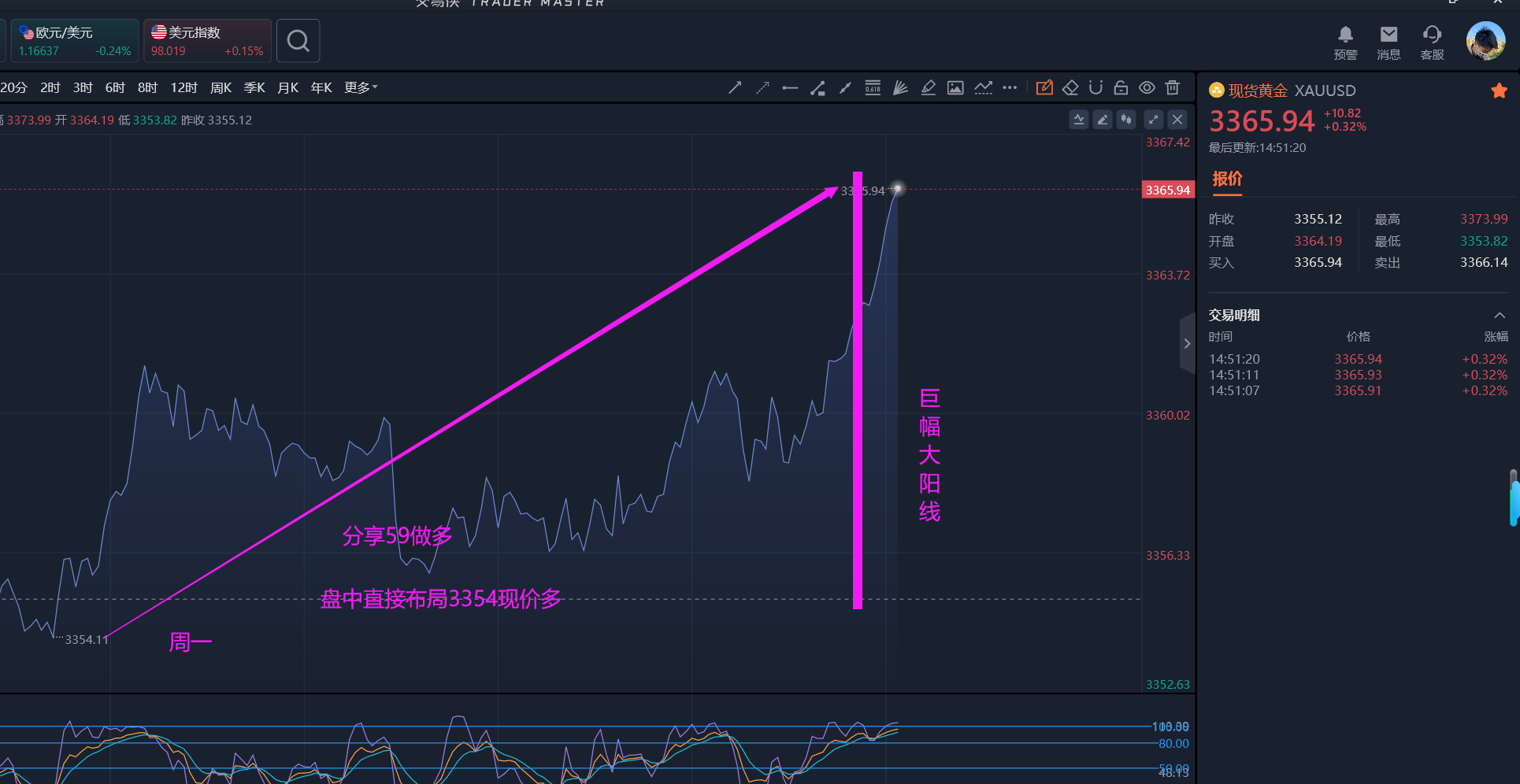This screenshot has width=1520, height=784.
Task: Open the 更多 timeframe dropdown
Action: 361,87
